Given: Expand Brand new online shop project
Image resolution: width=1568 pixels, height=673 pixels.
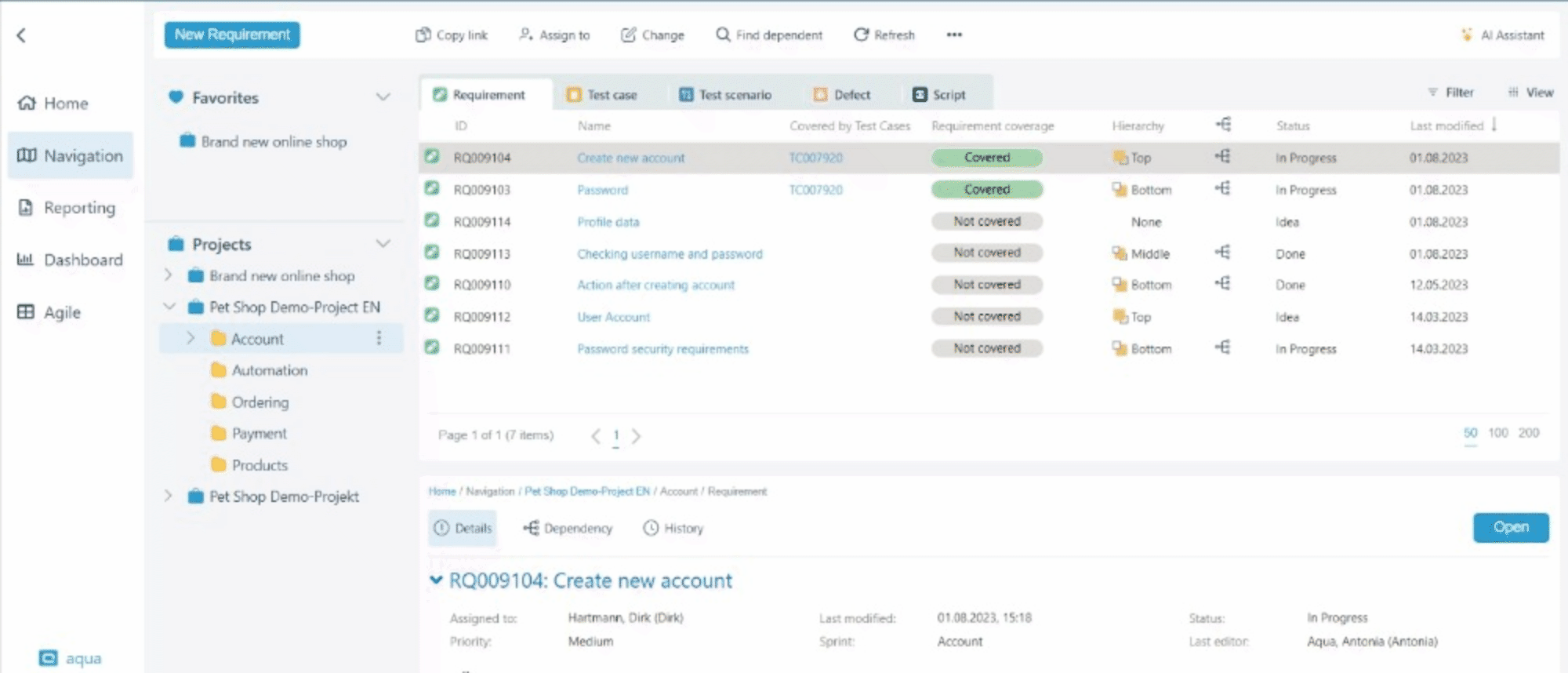Looking at the screenshot, I should (x=168, y=275).
